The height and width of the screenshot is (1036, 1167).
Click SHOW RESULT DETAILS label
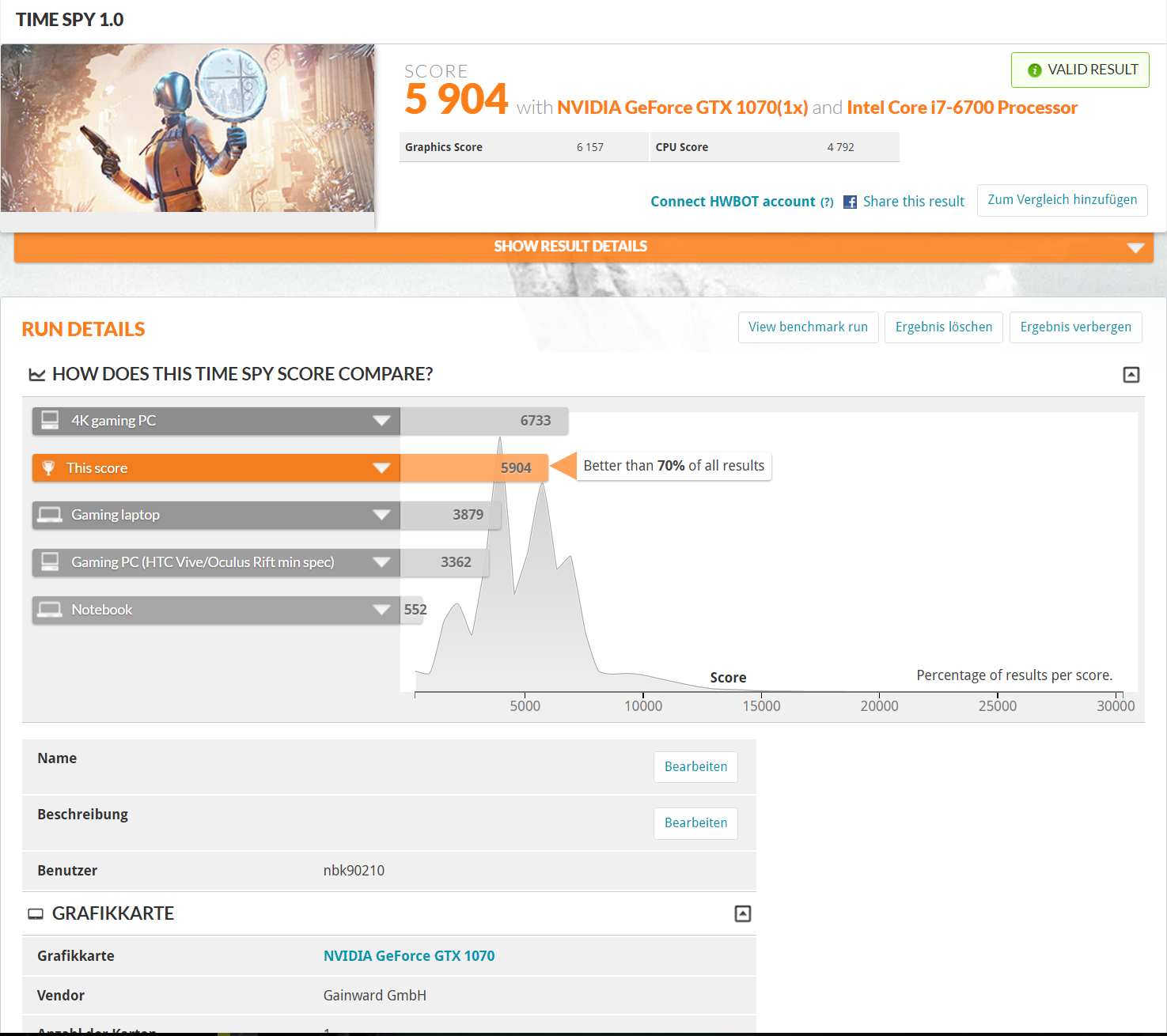coord(570,247)
